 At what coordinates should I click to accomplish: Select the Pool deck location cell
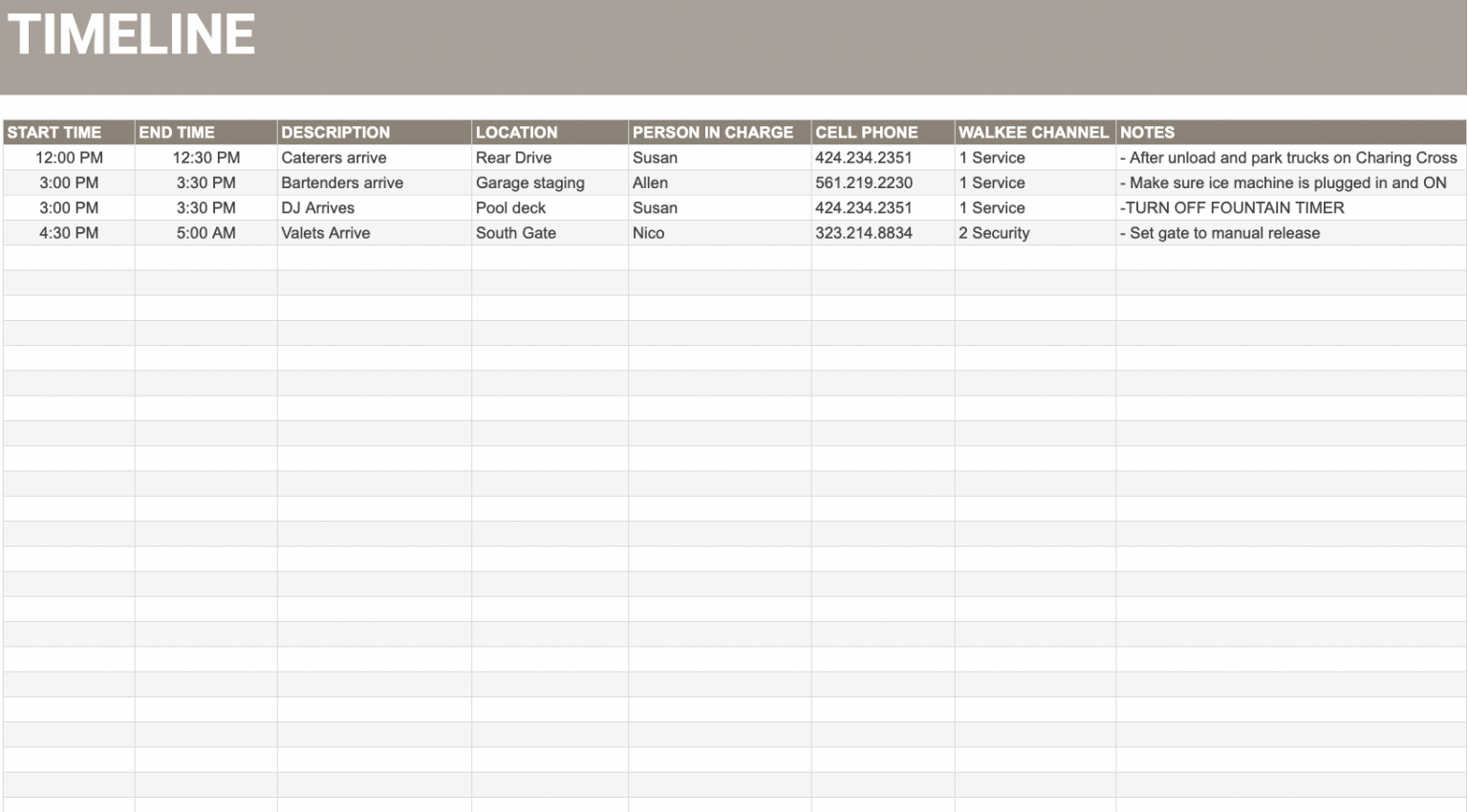pos(508,207)
